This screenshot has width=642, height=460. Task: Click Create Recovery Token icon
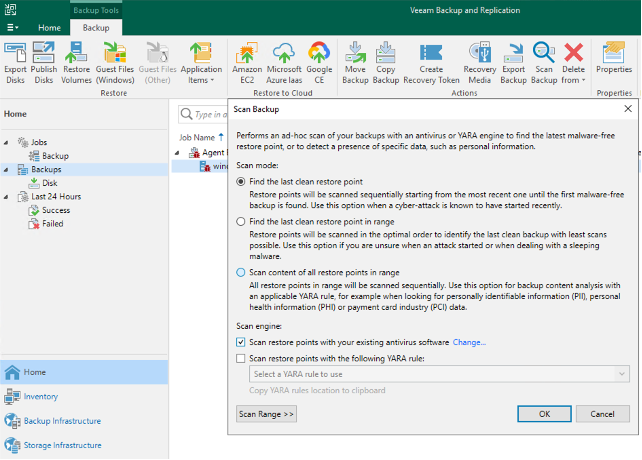(431, 63)
